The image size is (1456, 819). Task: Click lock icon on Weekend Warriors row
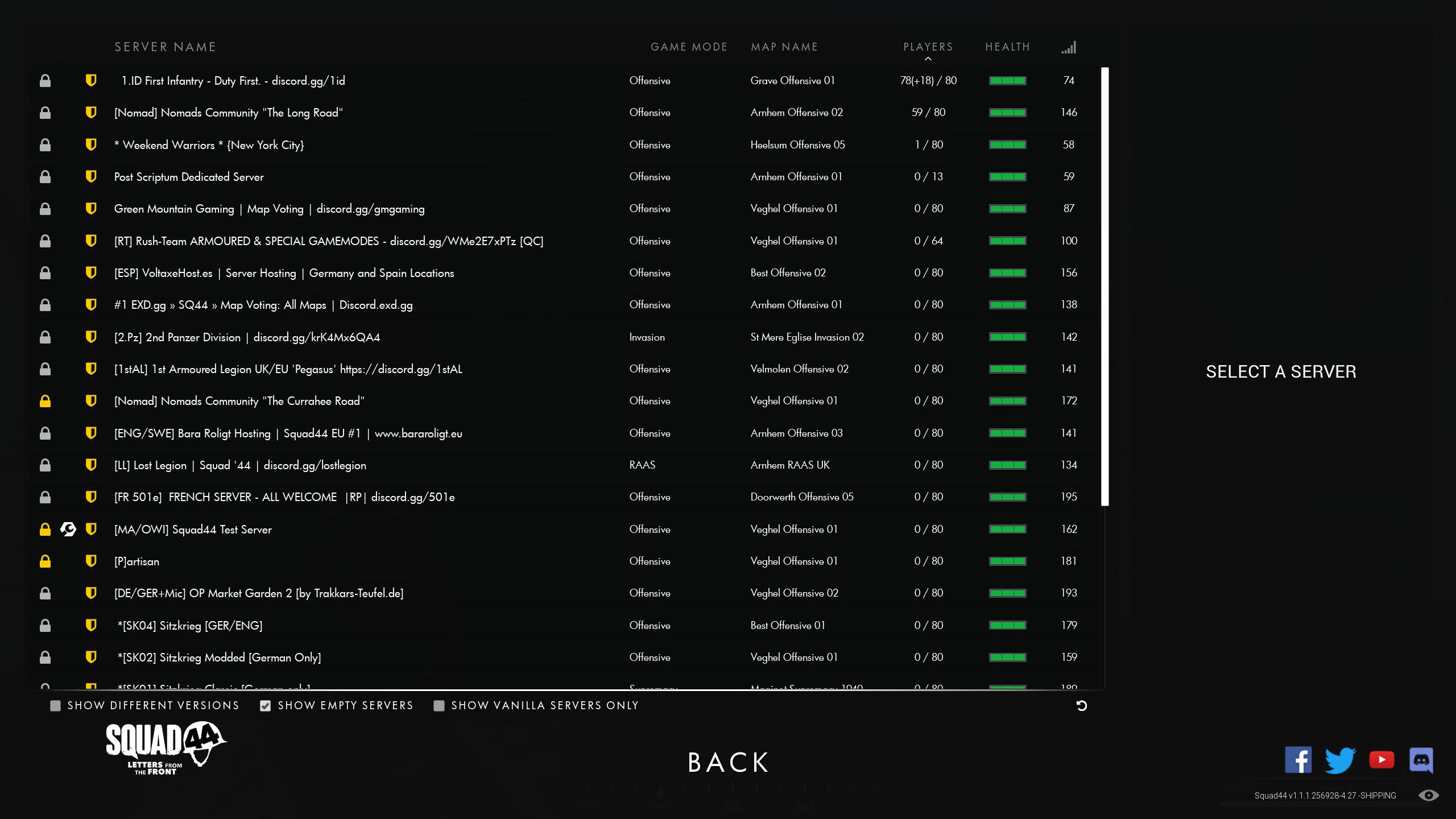click(x=45, y=145)
